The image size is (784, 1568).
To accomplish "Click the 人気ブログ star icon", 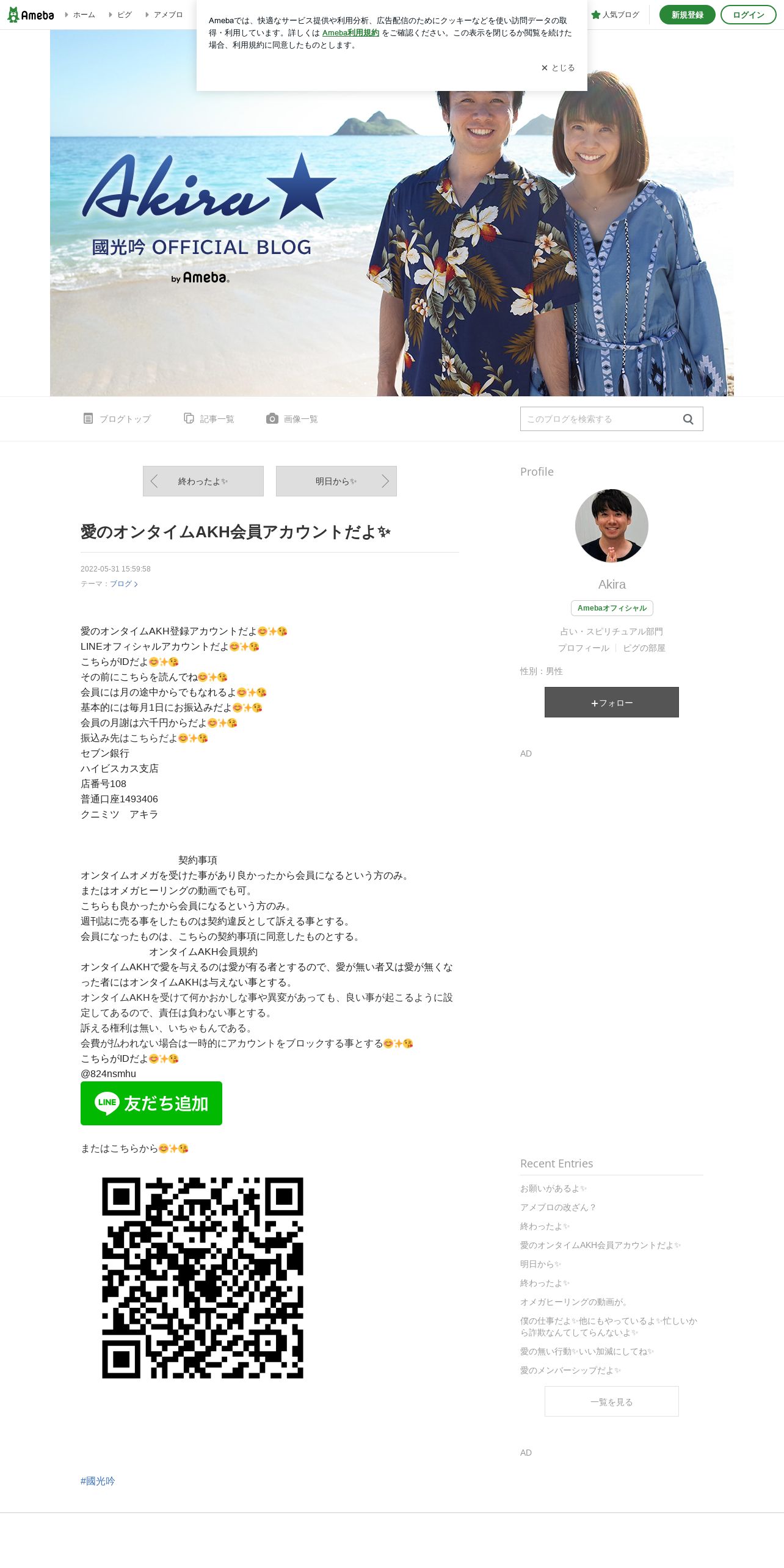I will (596, 15).
